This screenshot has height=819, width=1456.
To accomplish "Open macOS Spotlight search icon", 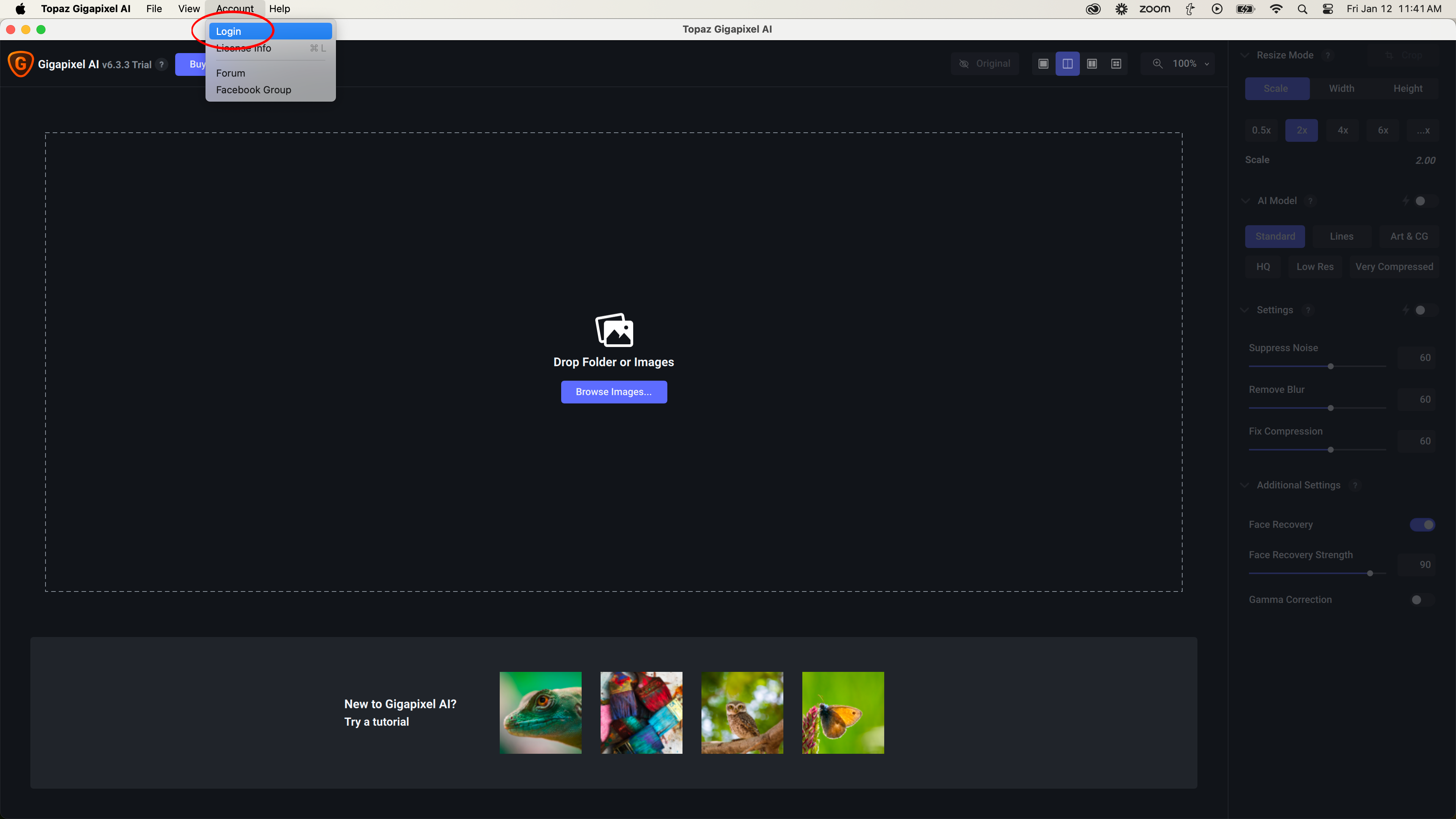I will click(1302, 9).
